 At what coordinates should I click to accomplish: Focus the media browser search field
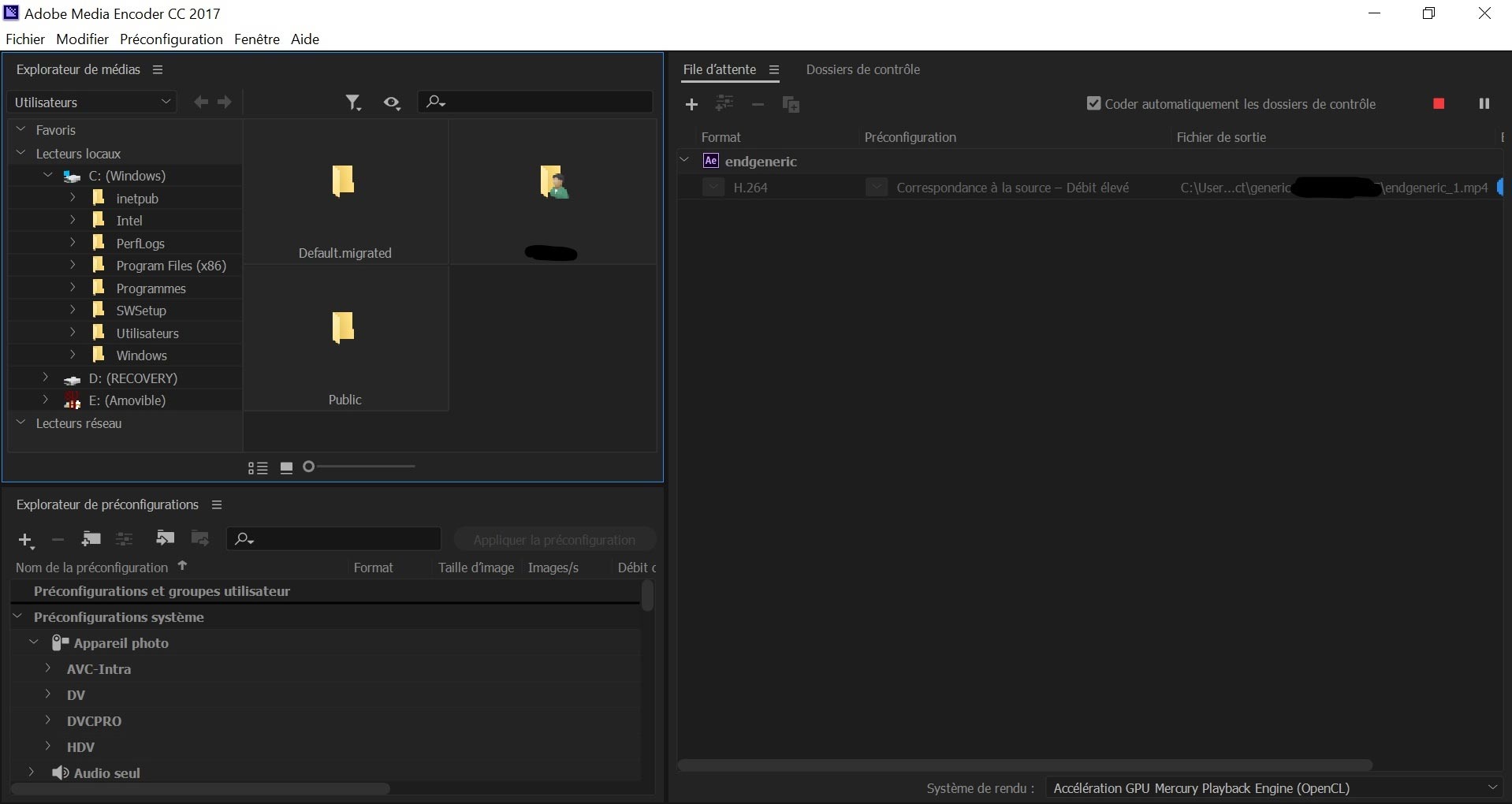(x=535, y=102)
